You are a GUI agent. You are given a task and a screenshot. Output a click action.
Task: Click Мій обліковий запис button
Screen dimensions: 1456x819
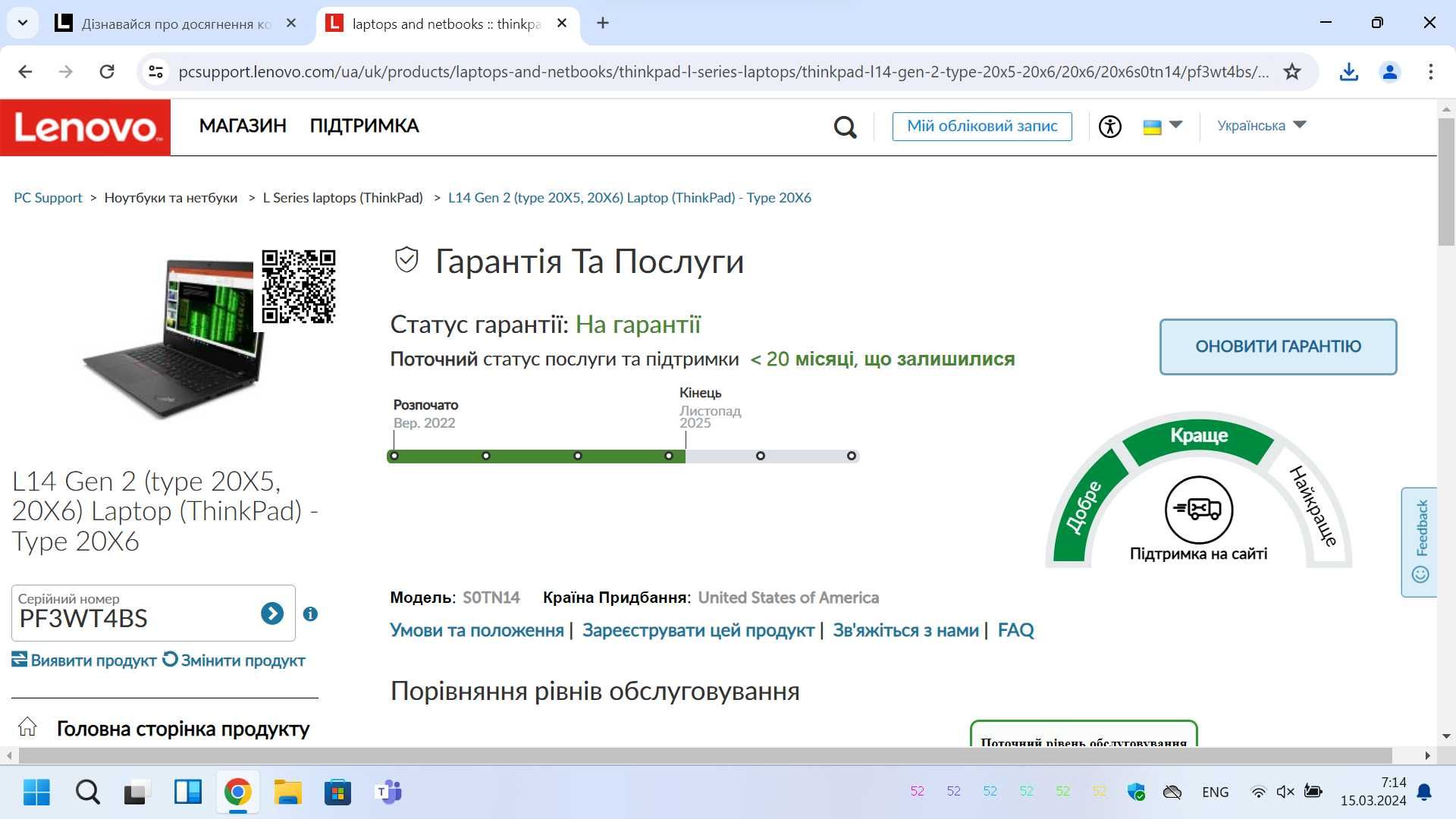tap(982, 127)
